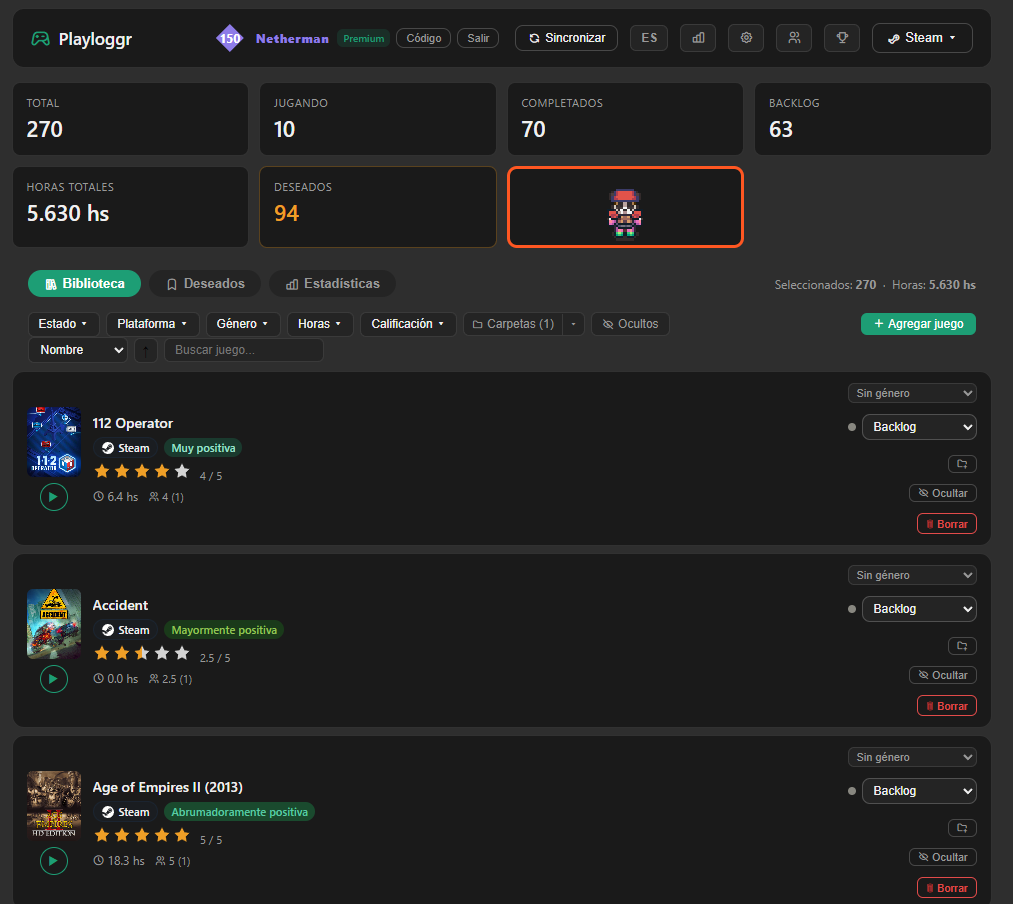This screenshot has height=904, width=1013.
Task: Switch to the Estadísticas tab
Action: pyautogui.click(x=332, y=284)
